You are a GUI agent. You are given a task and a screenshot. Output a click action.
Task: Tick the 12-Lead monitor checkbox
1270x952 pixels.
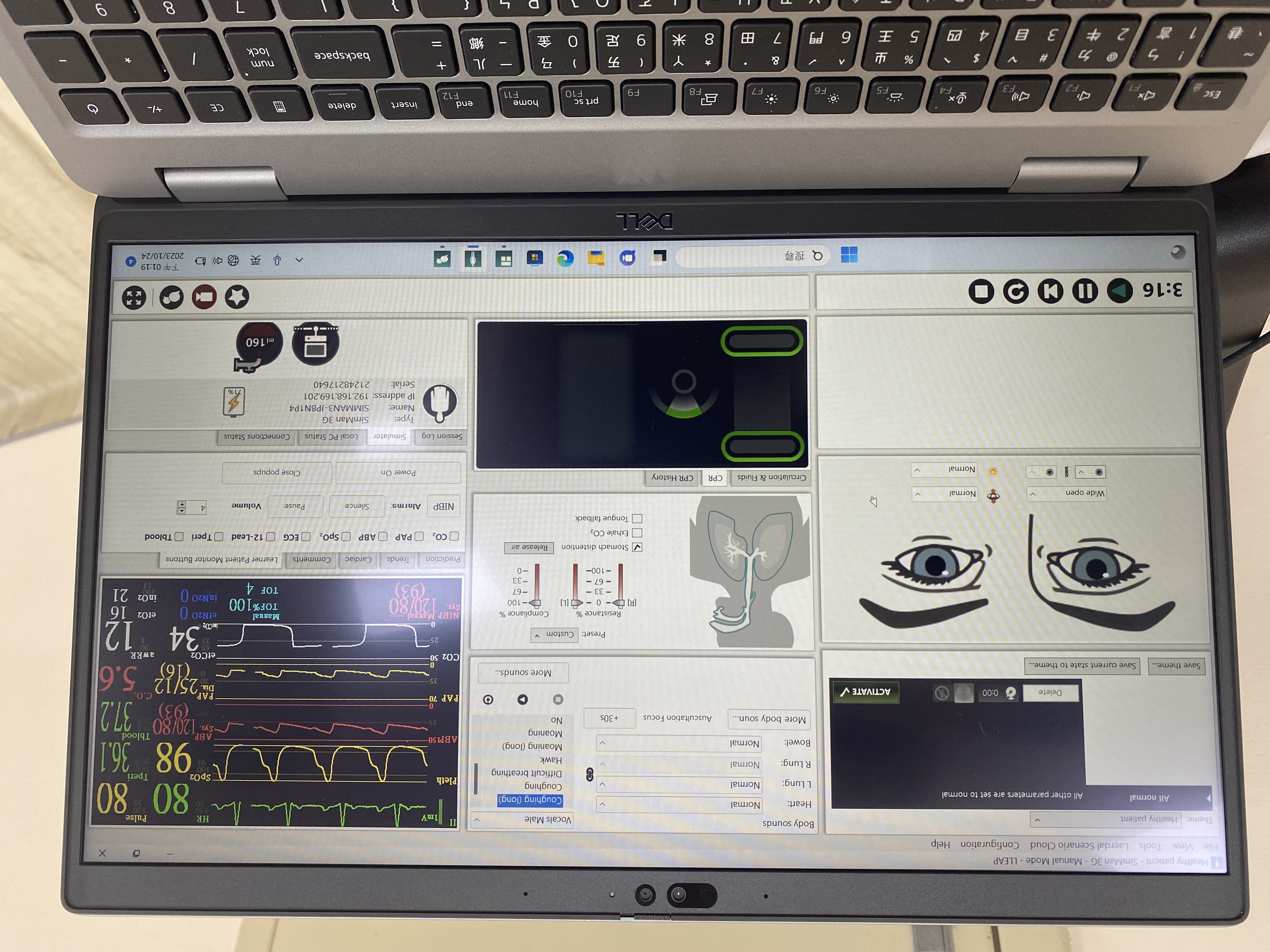[271, 536]
